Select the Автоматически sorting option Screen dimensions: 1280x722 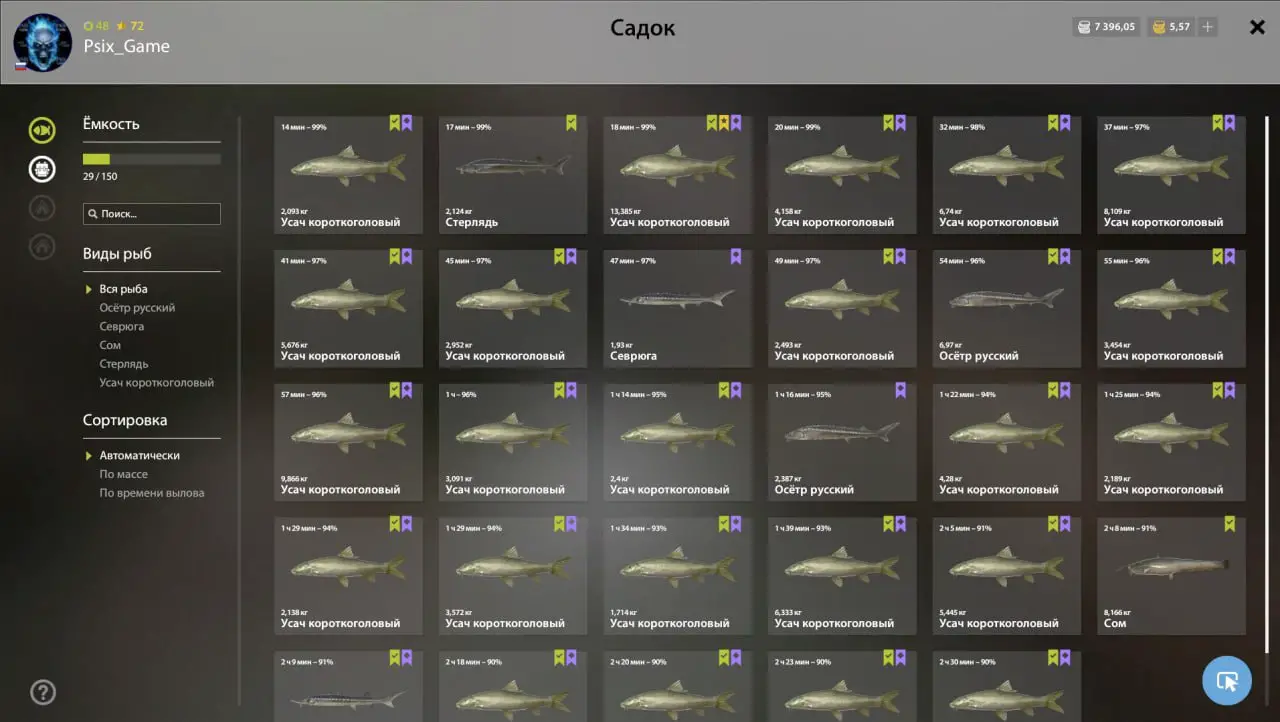click(139, 455)
